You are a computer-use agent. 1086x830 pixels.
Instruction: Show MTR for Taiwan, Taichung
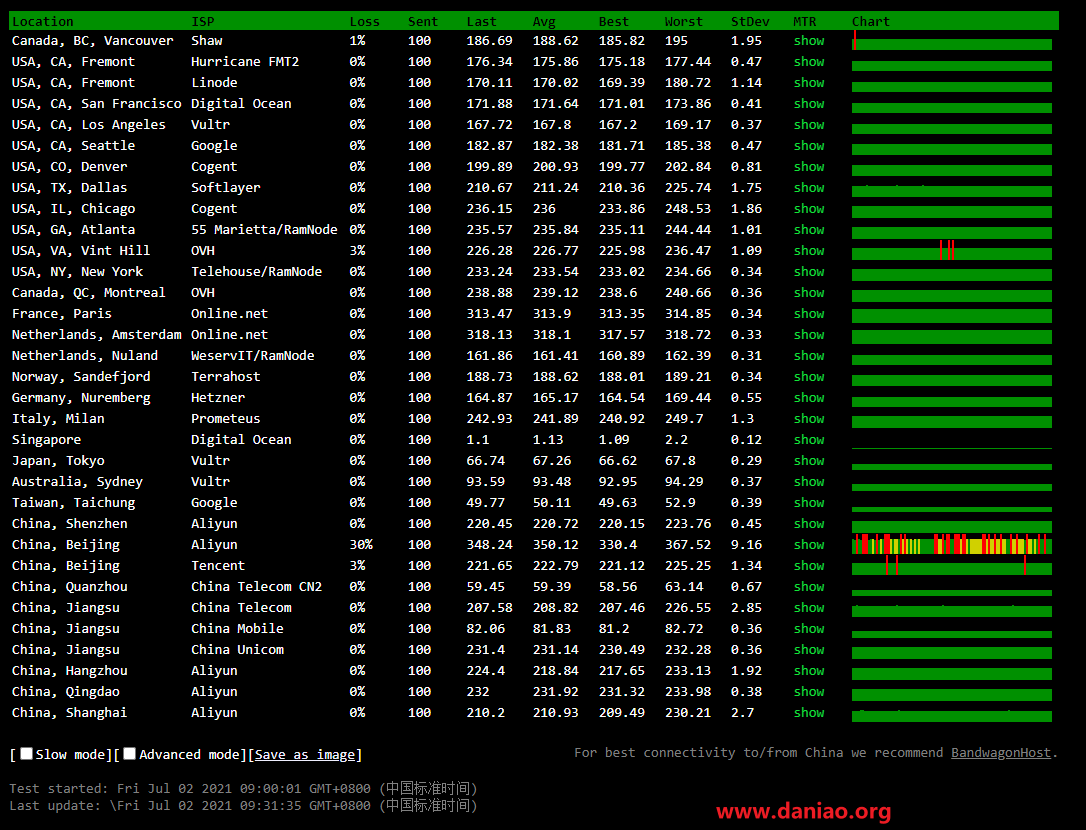pyautogui.click(x=809, y=503)
